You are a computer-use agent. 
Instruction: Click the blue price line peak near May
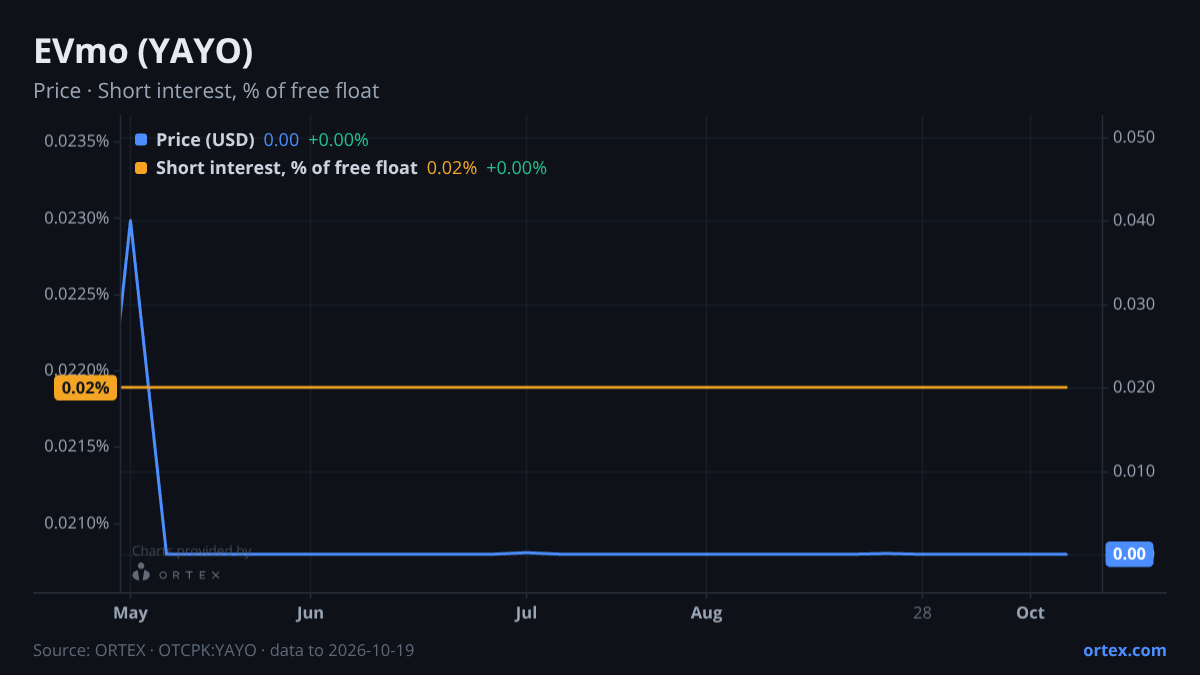130,221
